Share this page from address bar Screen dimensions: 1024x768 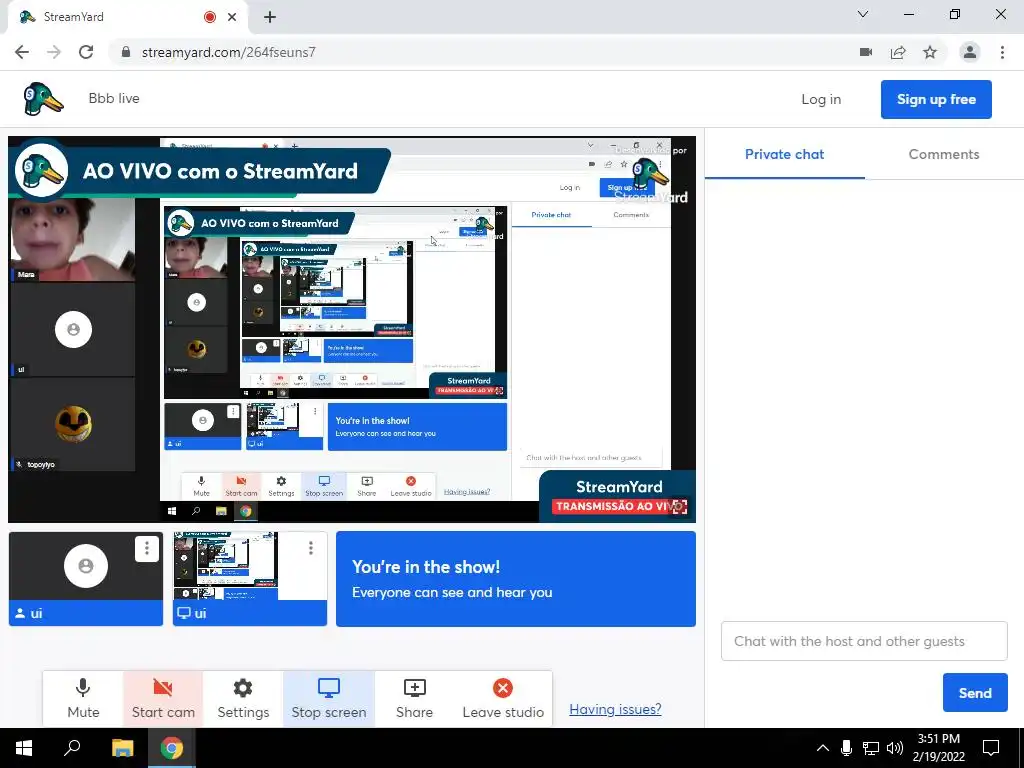pyautogui.click(x=898, y=52)
